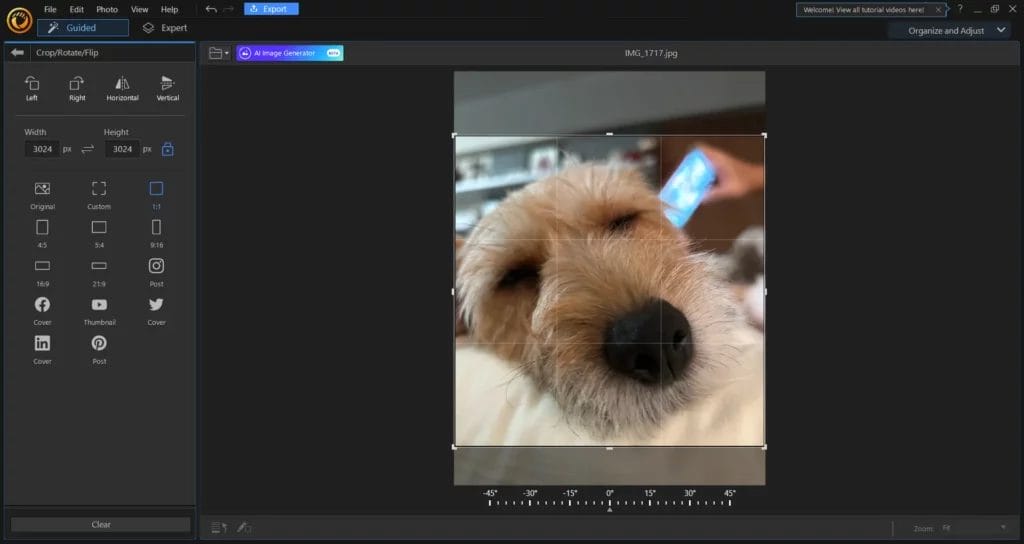Image resolution: width=1024 pixels, height=544 pixels.
Task: Select the Original crop ratio
Action: point(42,195)
